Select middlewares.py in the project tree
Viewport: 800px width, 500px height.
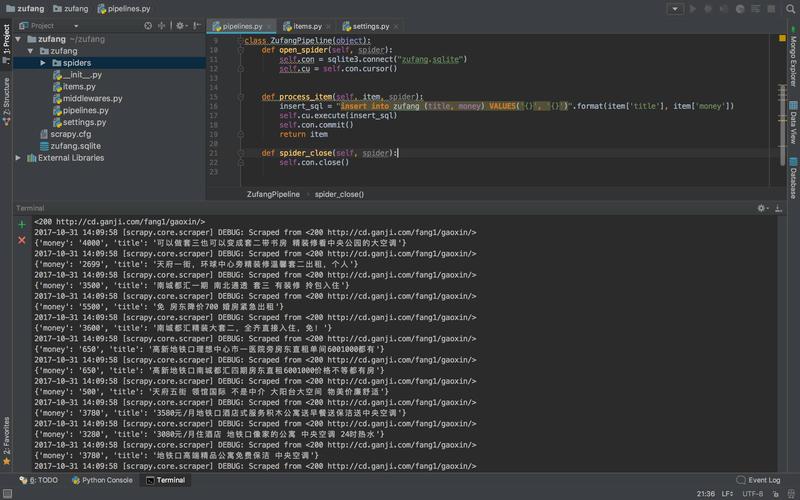(x=88, y=98)
